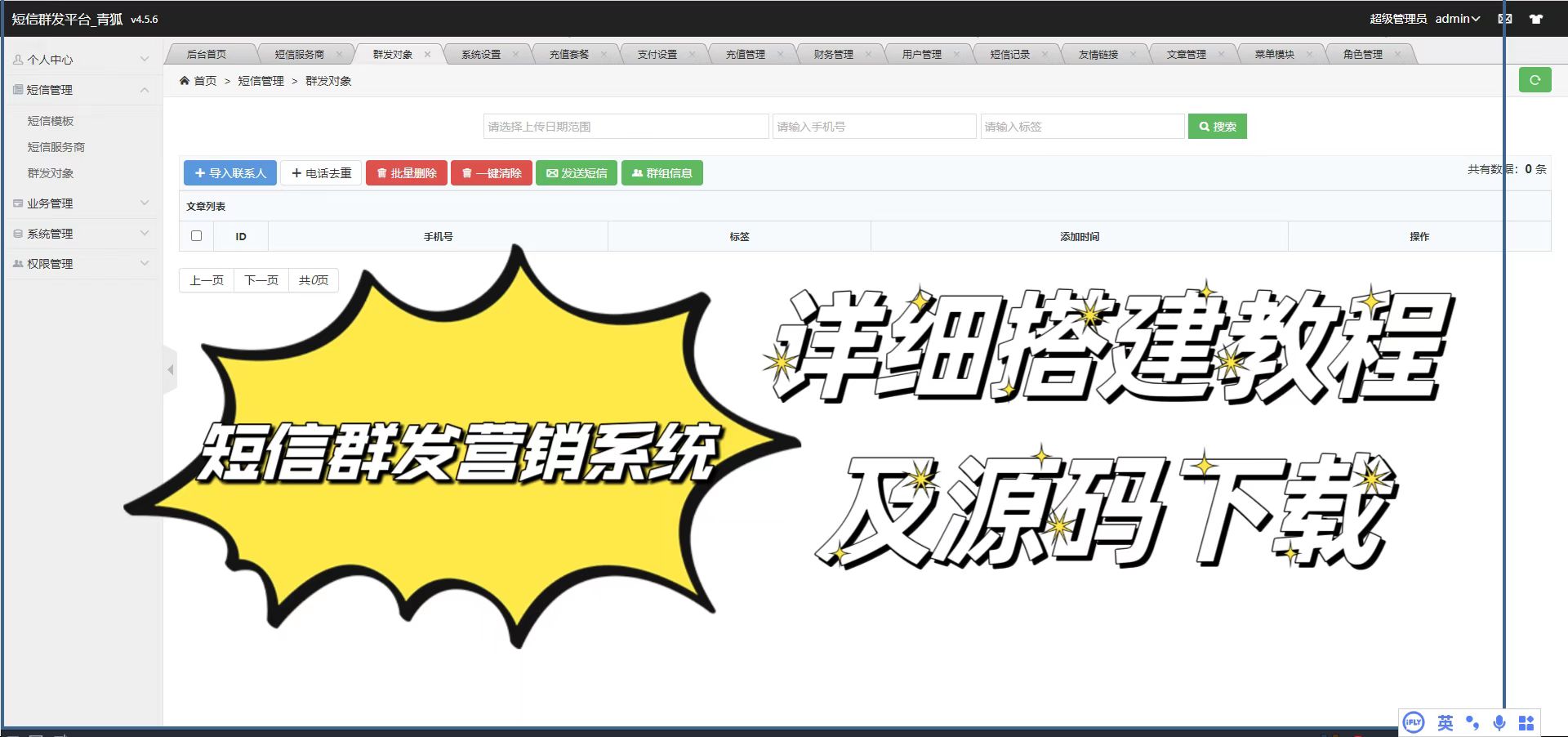Switch to the 后台首页 tab
1568x737 pixels.
[x=207, y=54]
